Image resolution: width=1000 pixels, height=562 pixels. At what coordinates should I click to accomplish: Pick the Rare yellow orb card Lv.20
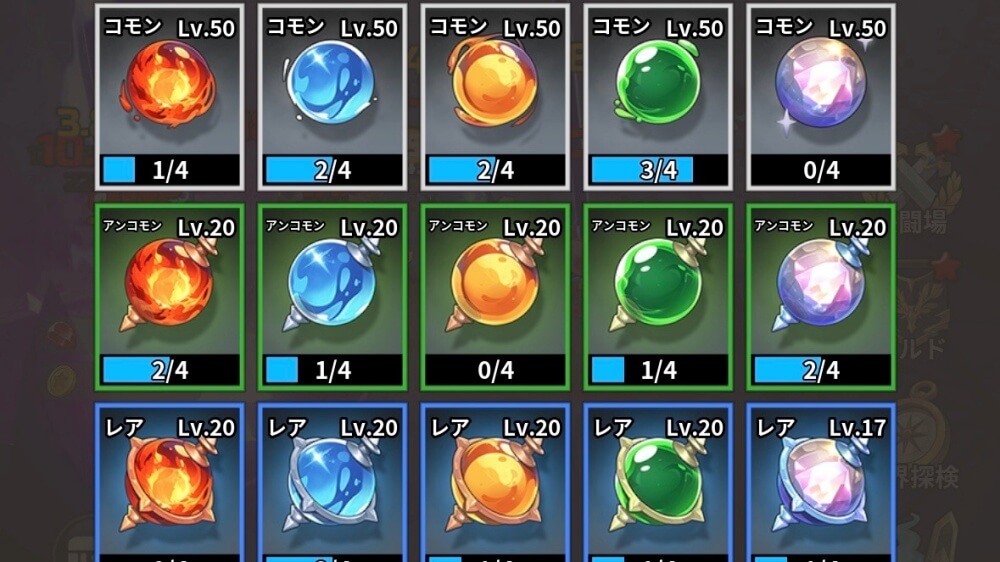point(496,483)
